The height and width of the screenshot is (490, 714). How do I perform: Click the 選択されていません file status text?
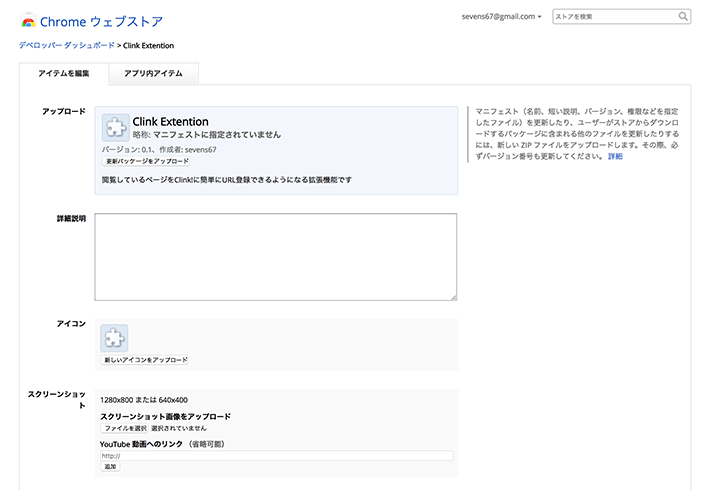pyautogui.click(x=178, y=428)
